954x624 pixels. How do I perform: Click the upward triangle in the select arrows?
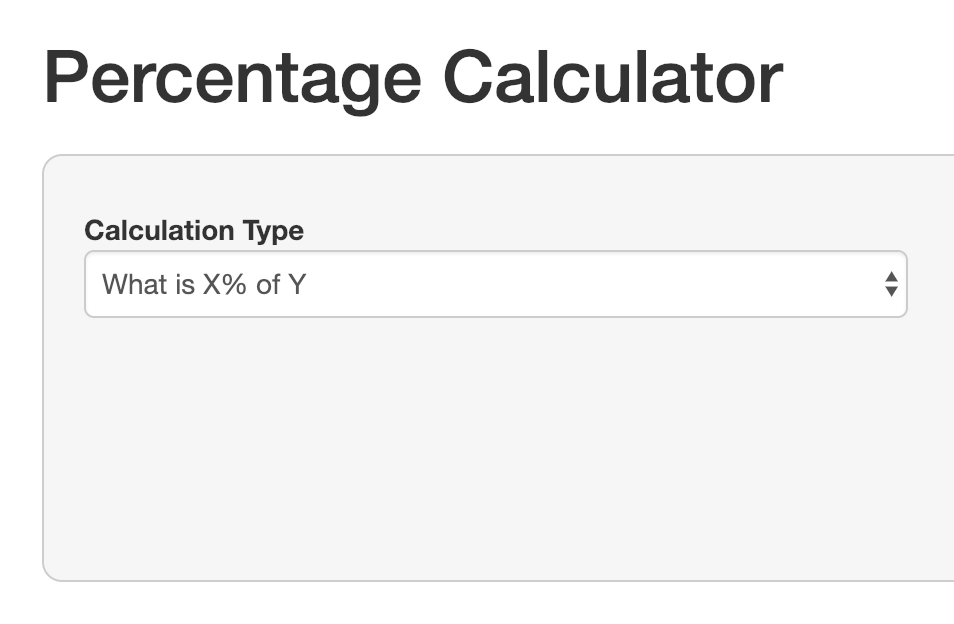click(891, 276)
